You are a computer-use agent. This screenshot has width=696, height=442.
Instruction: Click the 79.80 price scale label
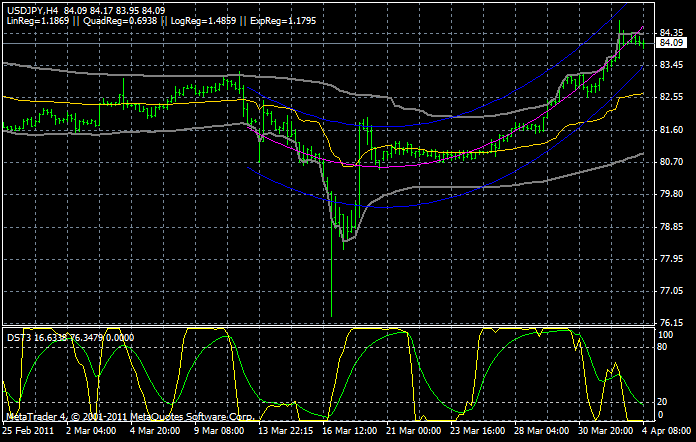point(671,194)
